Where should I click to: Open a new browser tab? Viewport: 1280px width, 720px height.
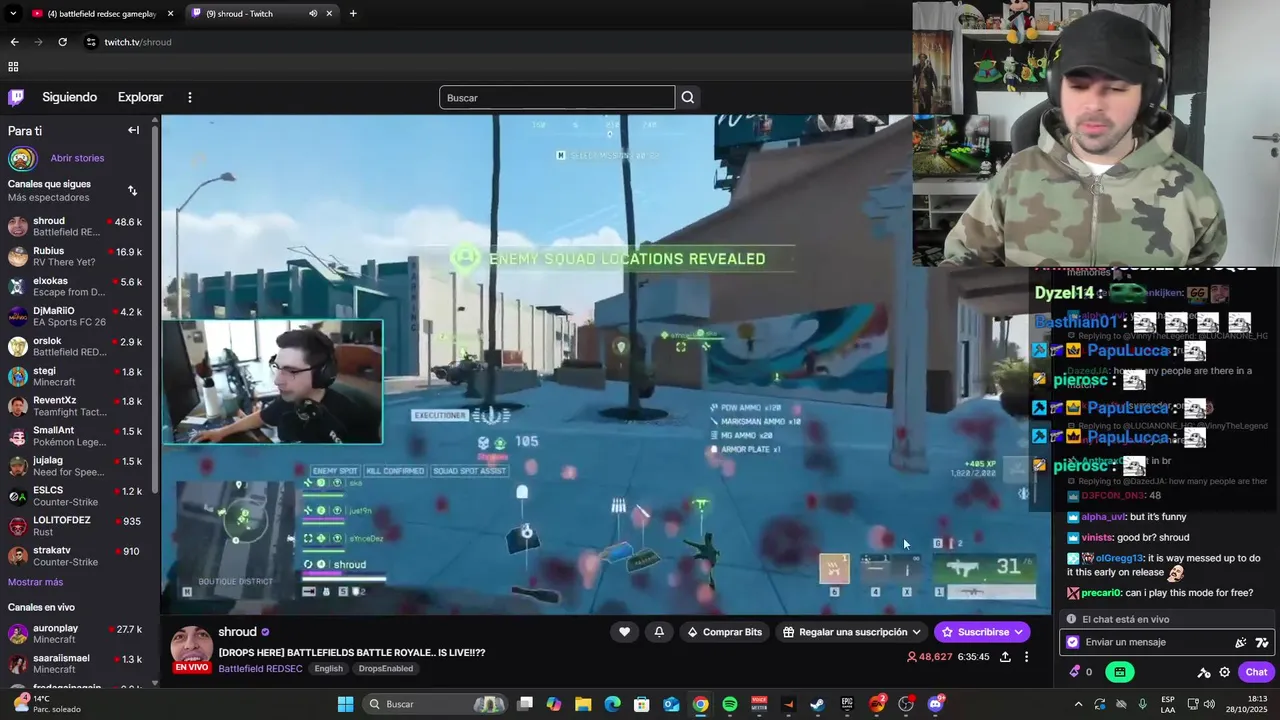point(353,14)
